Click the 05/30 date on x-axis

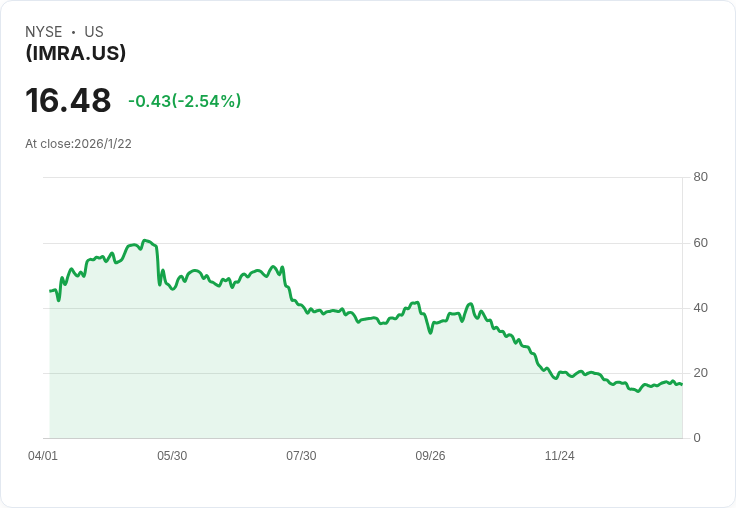(172, 456)
